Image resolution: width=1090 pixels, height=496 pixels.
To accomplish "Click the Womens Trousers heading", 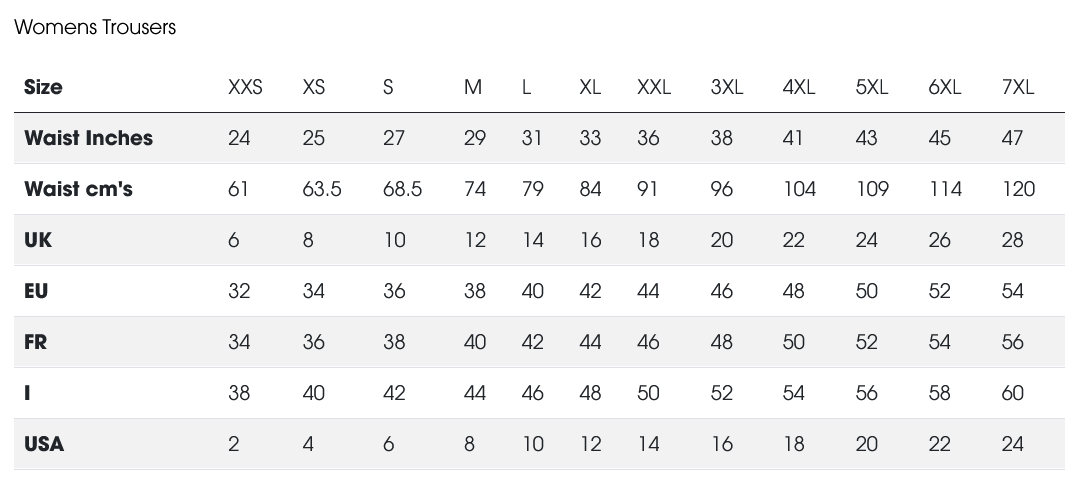I will 95,27.
